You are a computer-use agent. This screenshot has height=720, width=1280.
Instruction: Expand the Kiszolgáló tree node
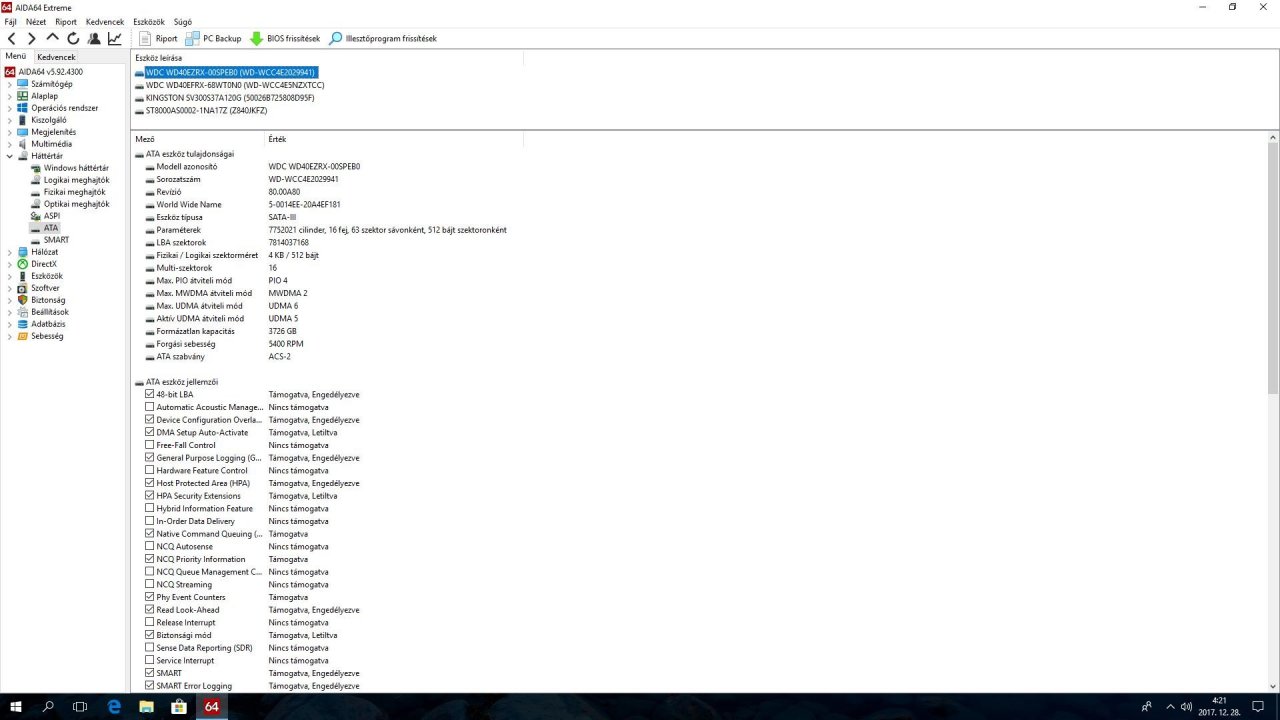pos(10,120)
